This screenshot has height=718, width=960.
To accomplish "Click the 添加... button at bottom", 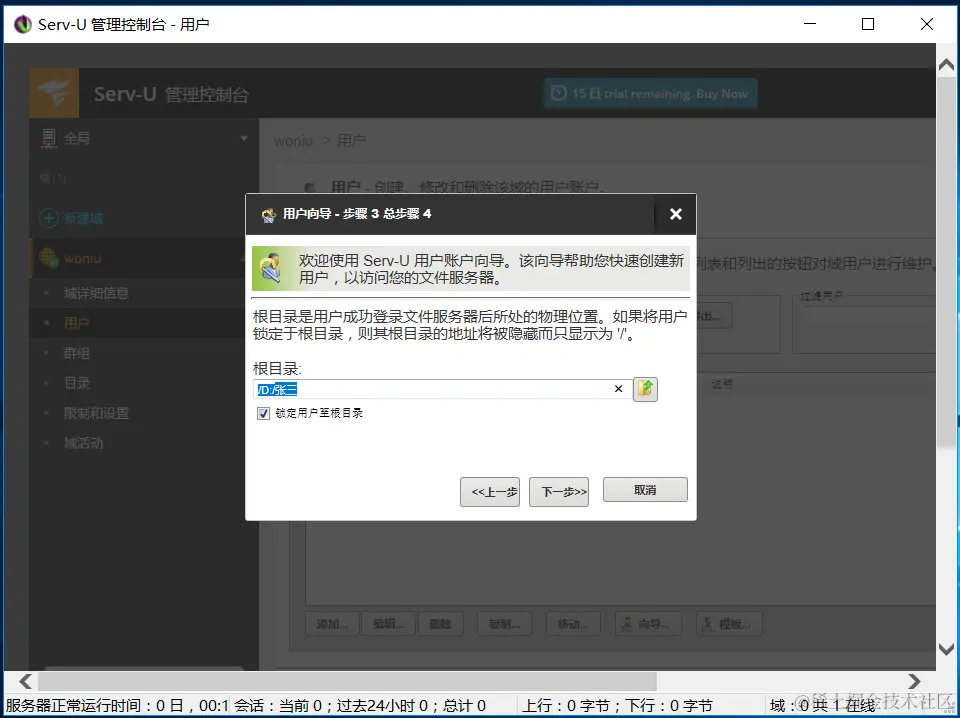I will click(x=332, y=624).
